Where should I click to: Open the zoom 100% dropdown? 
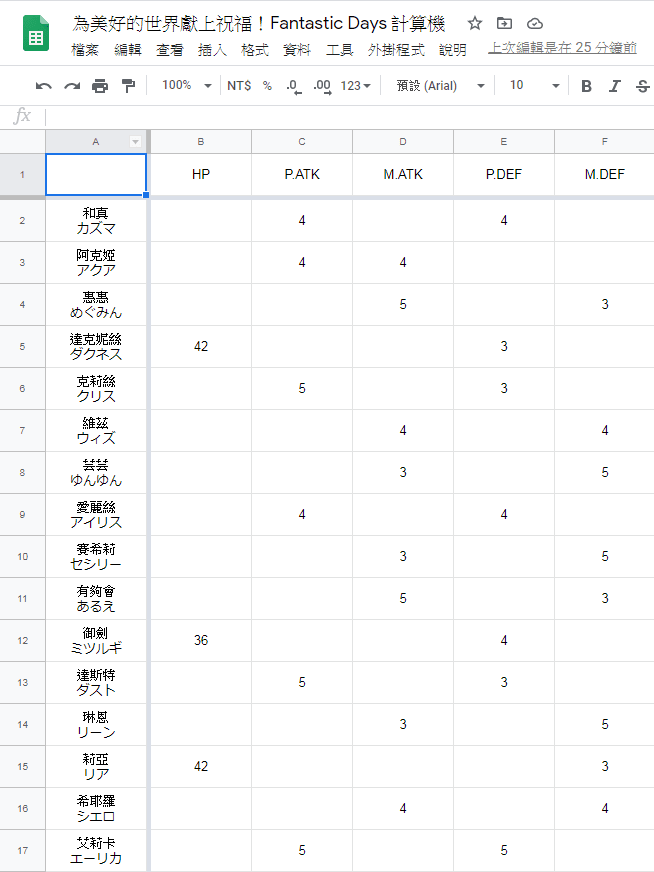point(187,86)
